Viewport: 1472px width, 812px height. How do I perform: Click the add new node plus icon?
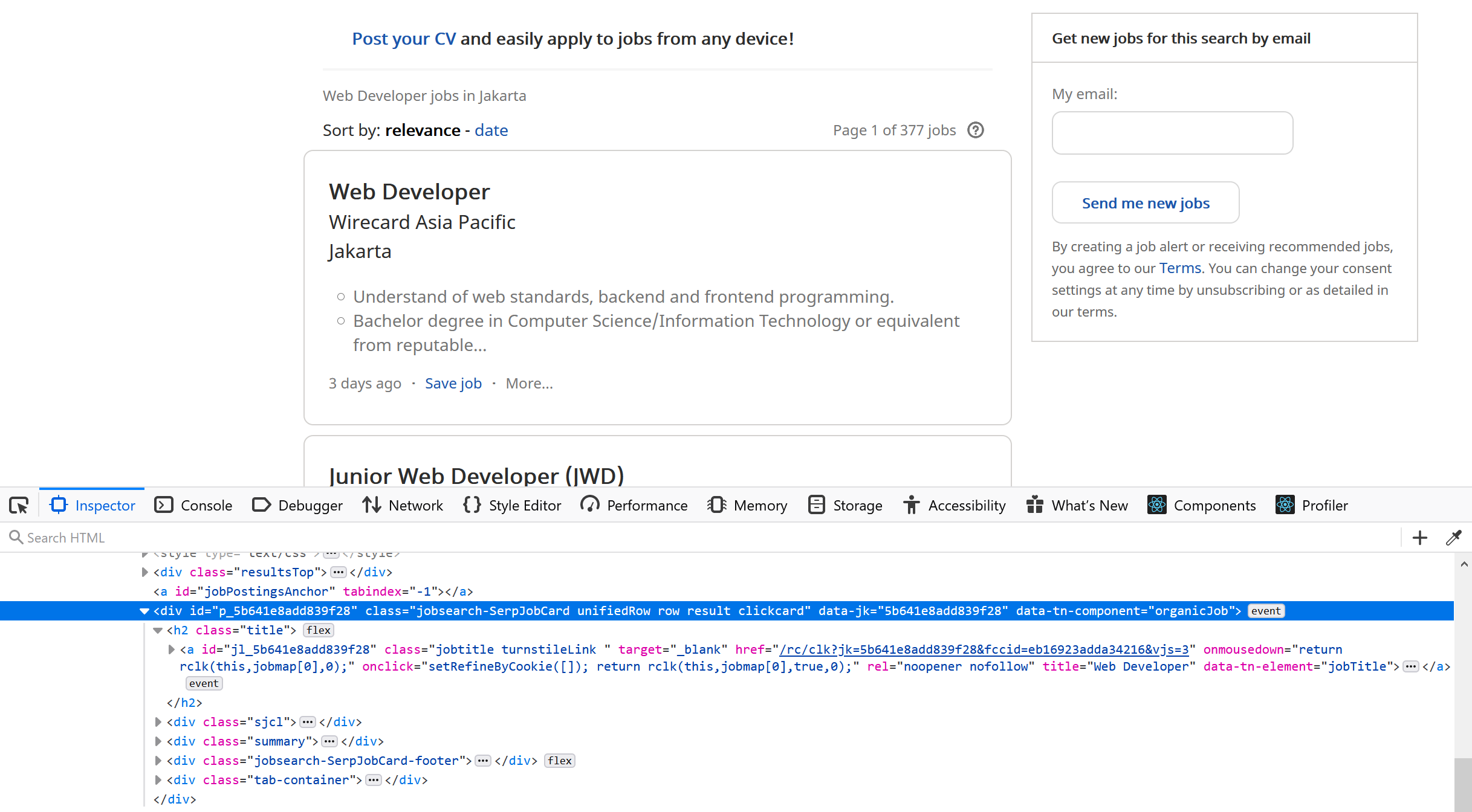[1420, 538]
